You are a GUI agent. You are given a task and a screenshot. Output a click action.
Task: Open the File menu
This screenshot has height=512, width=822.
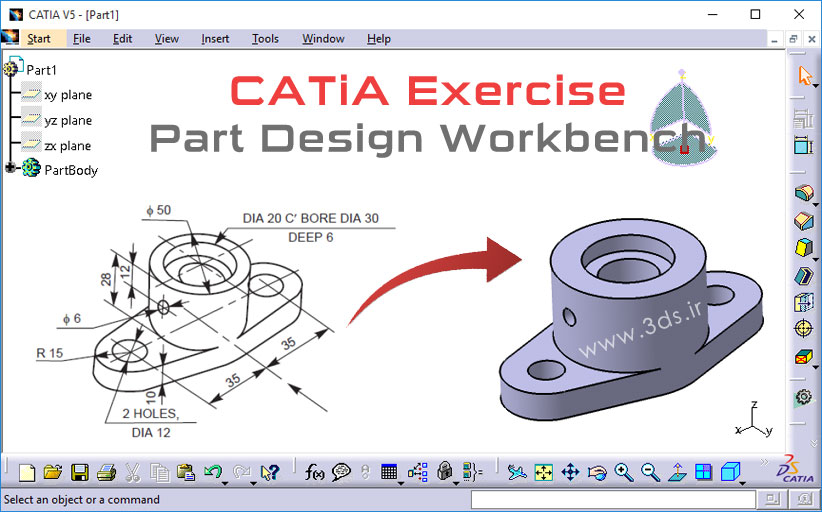[82, 39]
